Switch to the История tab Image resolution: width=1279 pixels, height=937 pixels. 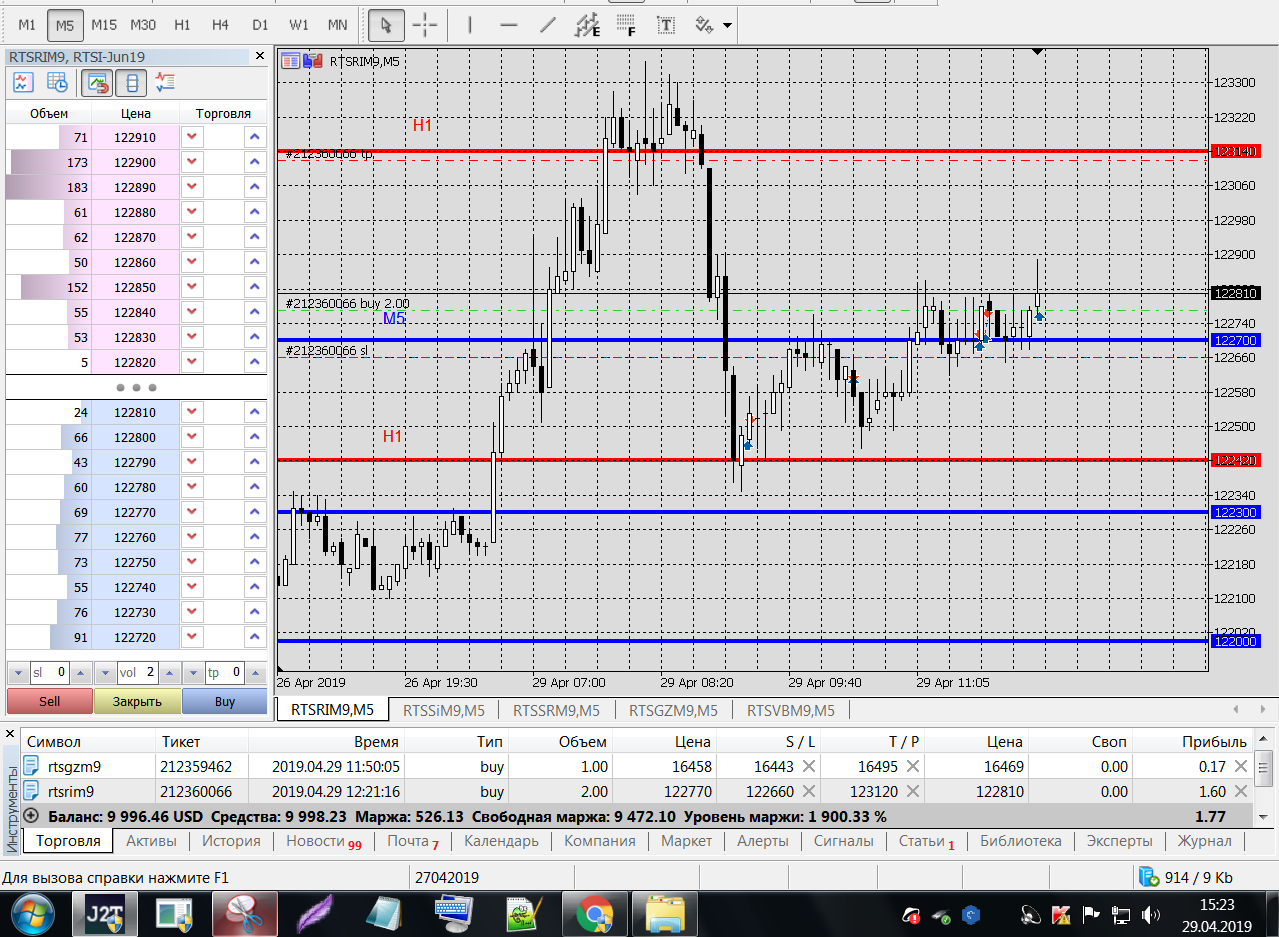(231, 841)
